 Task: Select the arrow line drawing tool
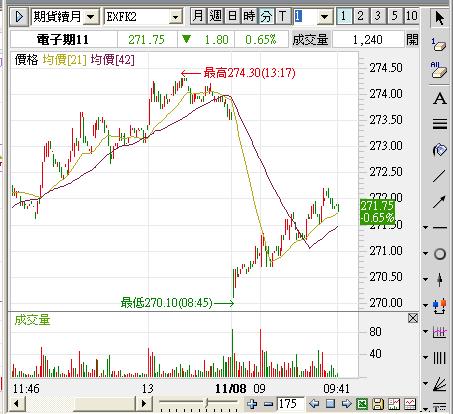click(439, 202)
